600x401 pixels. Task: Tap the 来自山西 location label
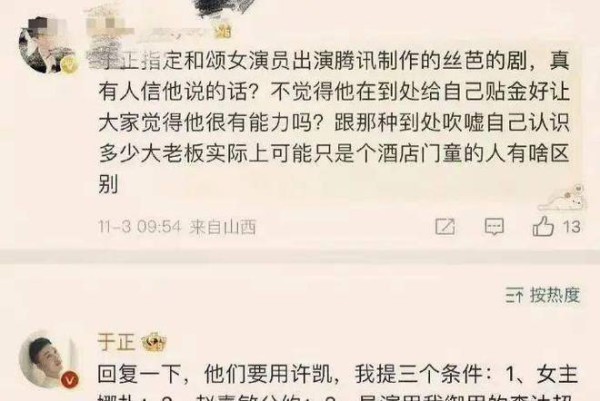[x=222, y=227]
